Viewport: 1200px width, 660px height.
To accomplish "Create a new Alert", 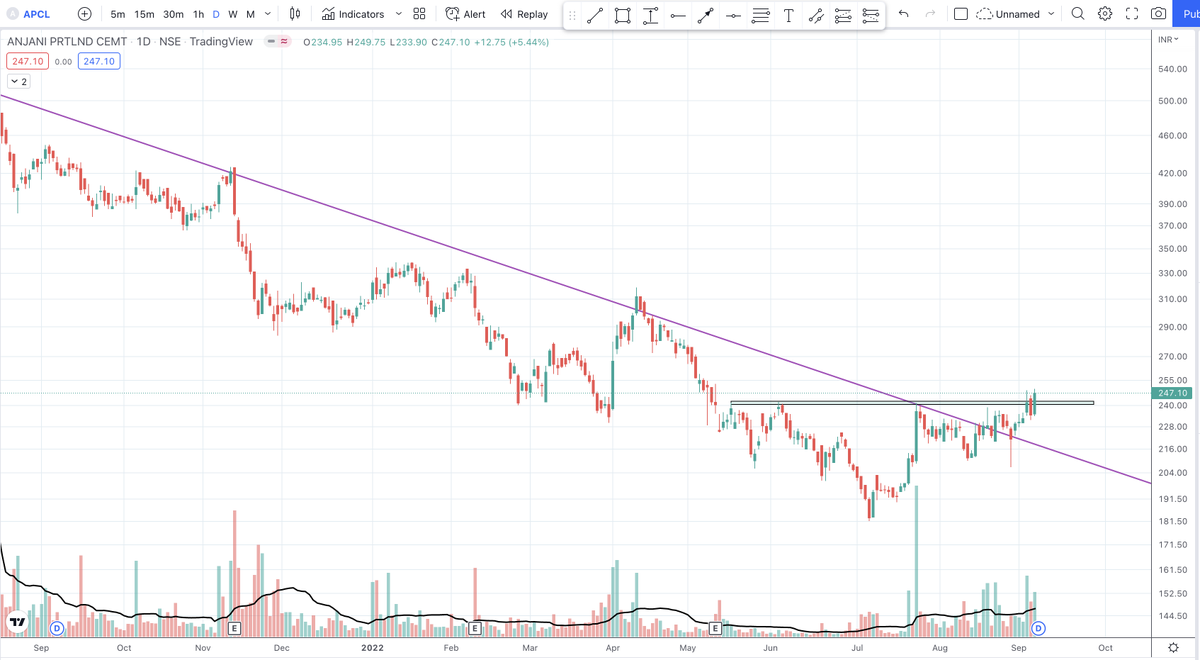I will pyautogui.click(x=465, y=14).
